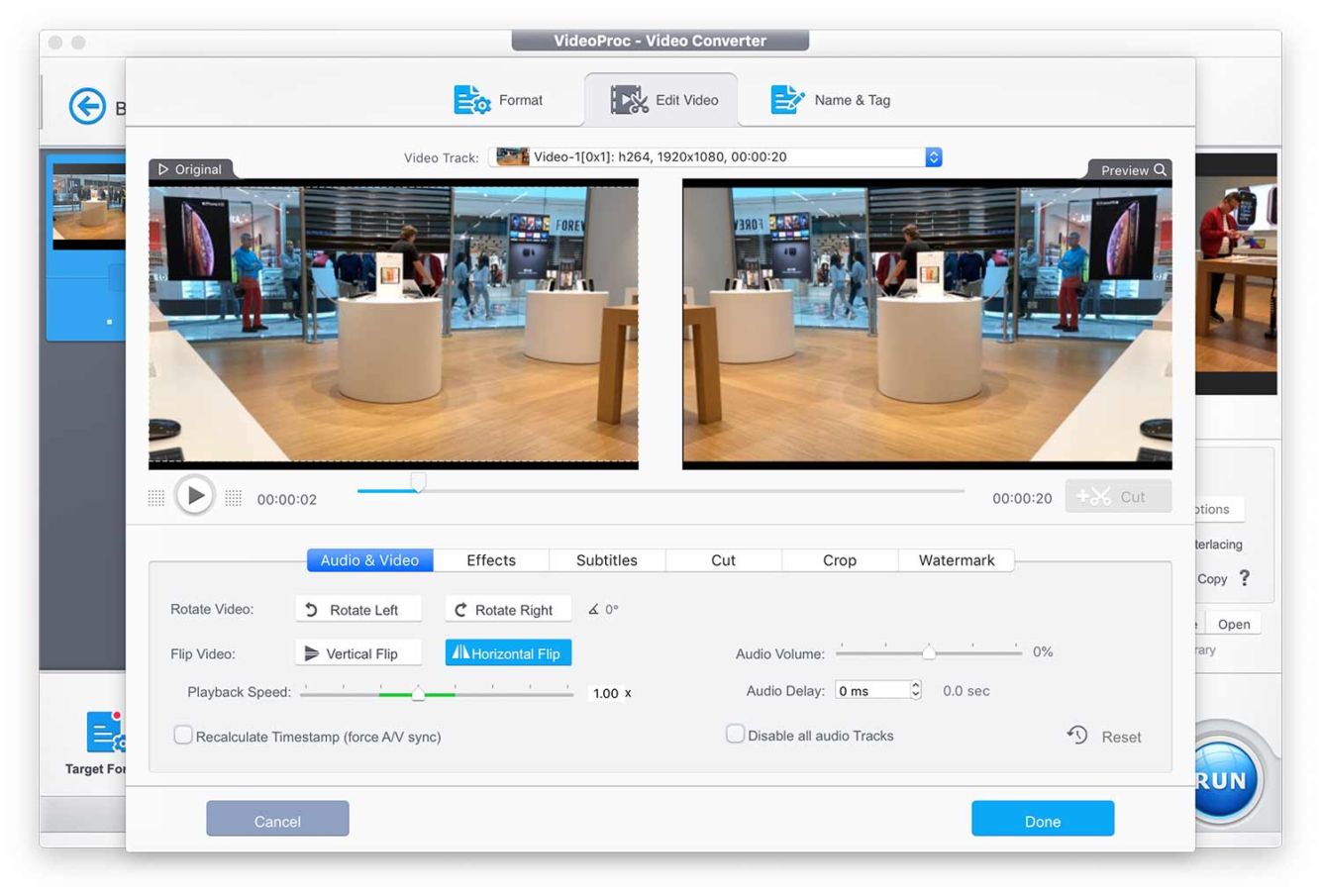Switch to the Effects tab
The width and height of the screenshot is (1321, 896).
[491, 560]
